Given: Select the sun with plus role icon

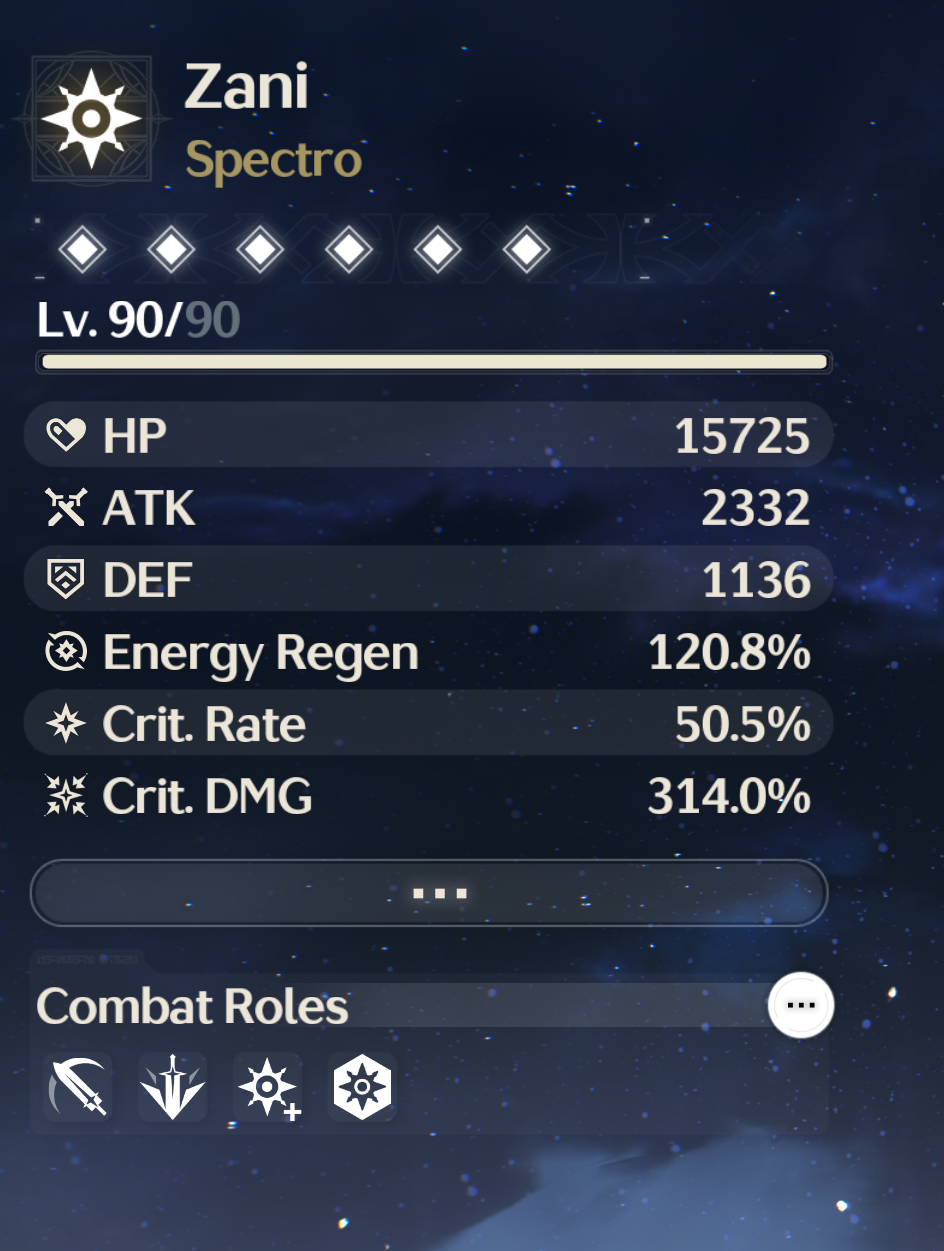Looking at the screenshot, I should 268,1087.
